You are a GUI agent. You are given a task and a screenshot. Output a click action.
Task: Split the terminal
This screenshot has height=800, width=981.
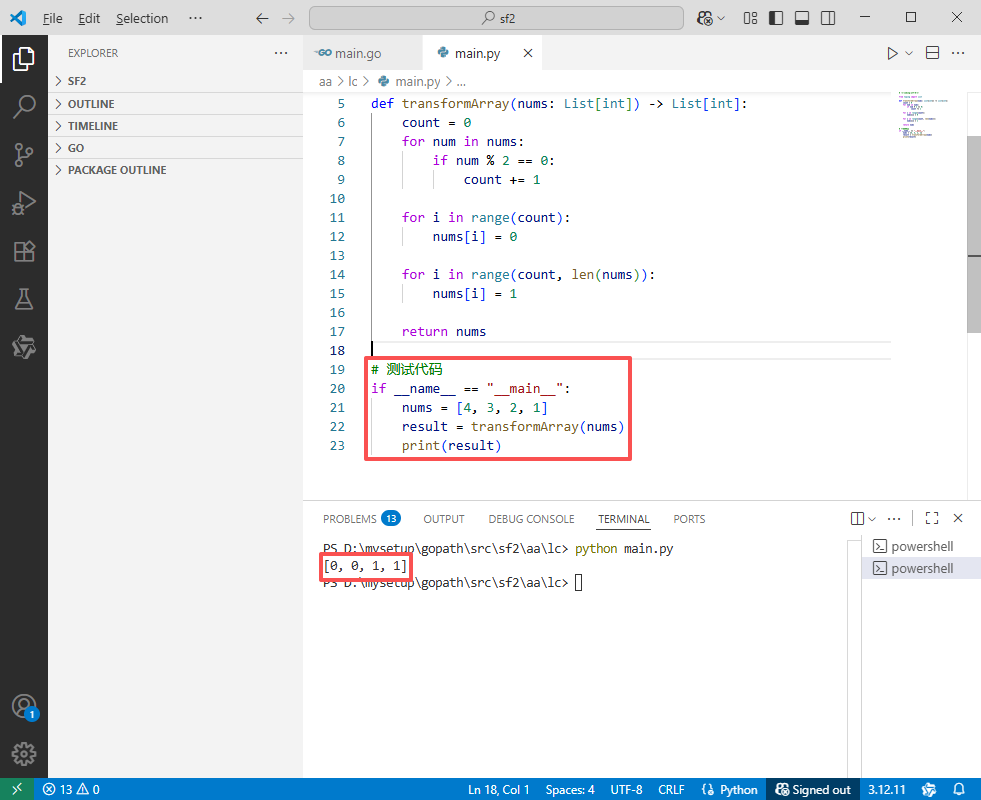[x=857, y=518]
